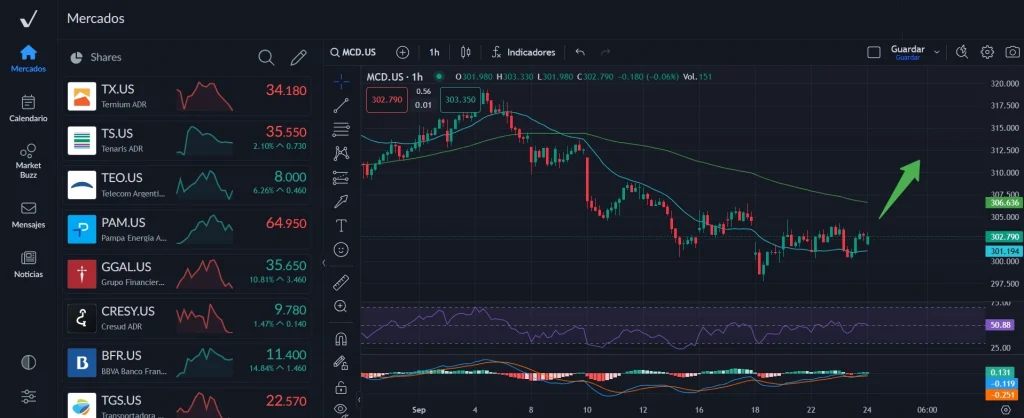Click the 302.790 sell price button
The height and width of the screenshot is (418, 1024).
(x=386, y=100)
